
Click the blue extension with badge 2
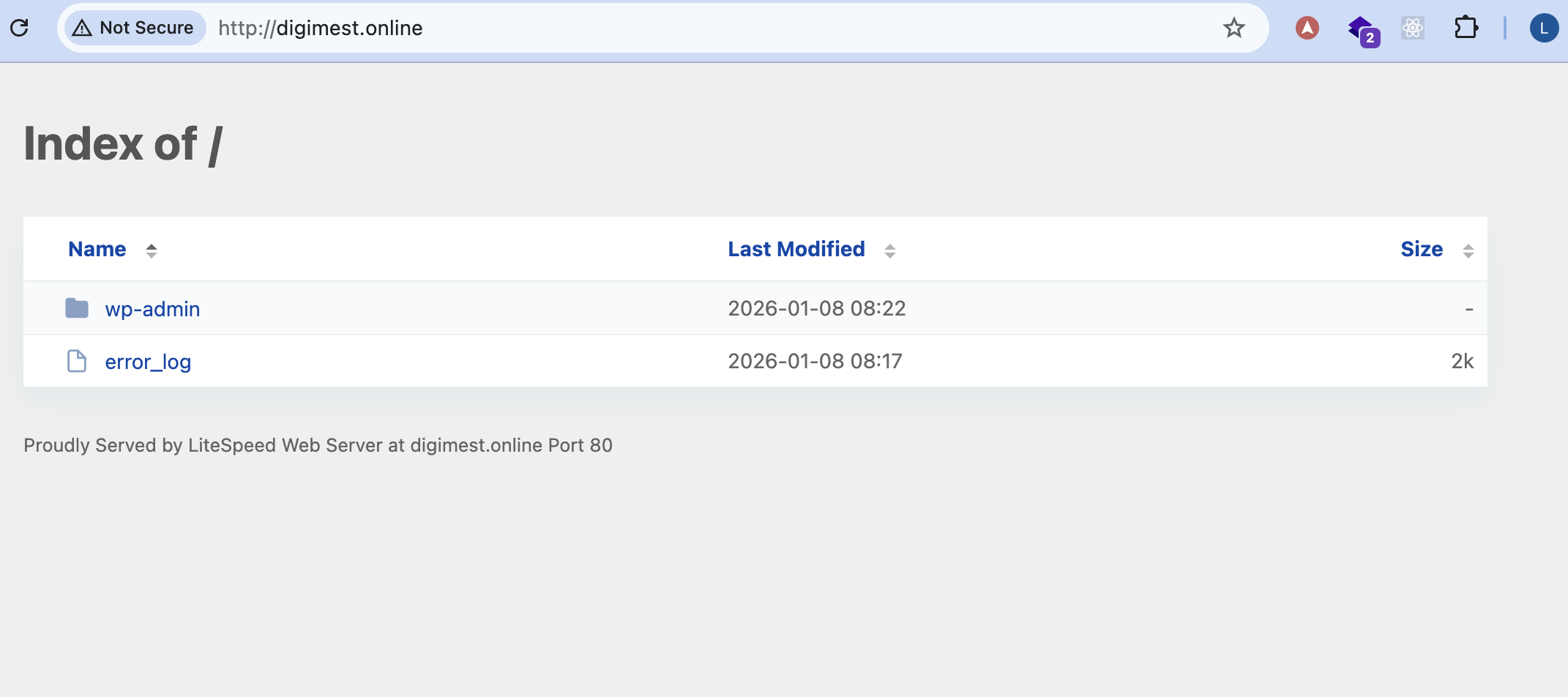1362,29
